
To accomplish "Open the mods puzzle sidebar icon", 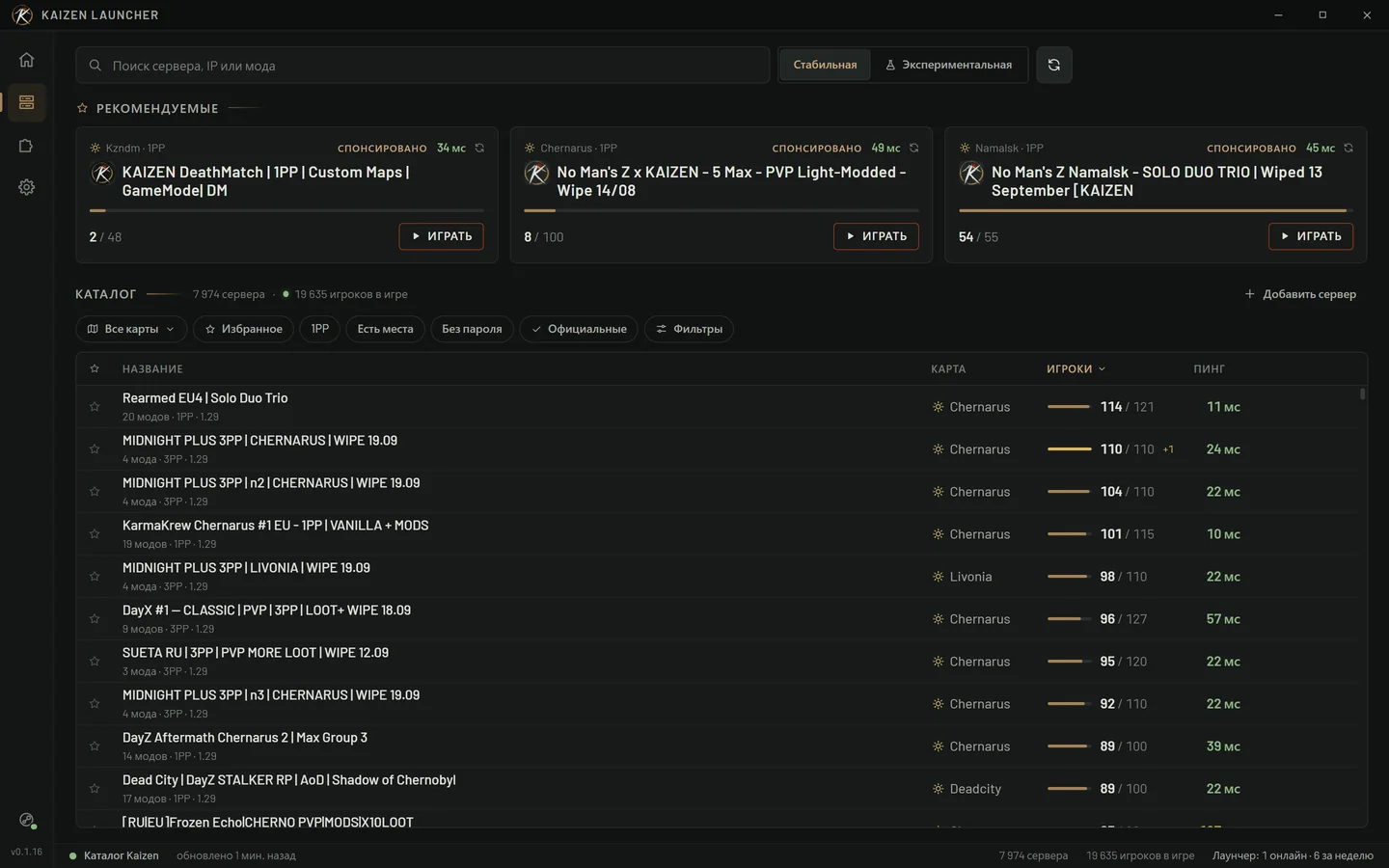I will [x=26, y=146].
